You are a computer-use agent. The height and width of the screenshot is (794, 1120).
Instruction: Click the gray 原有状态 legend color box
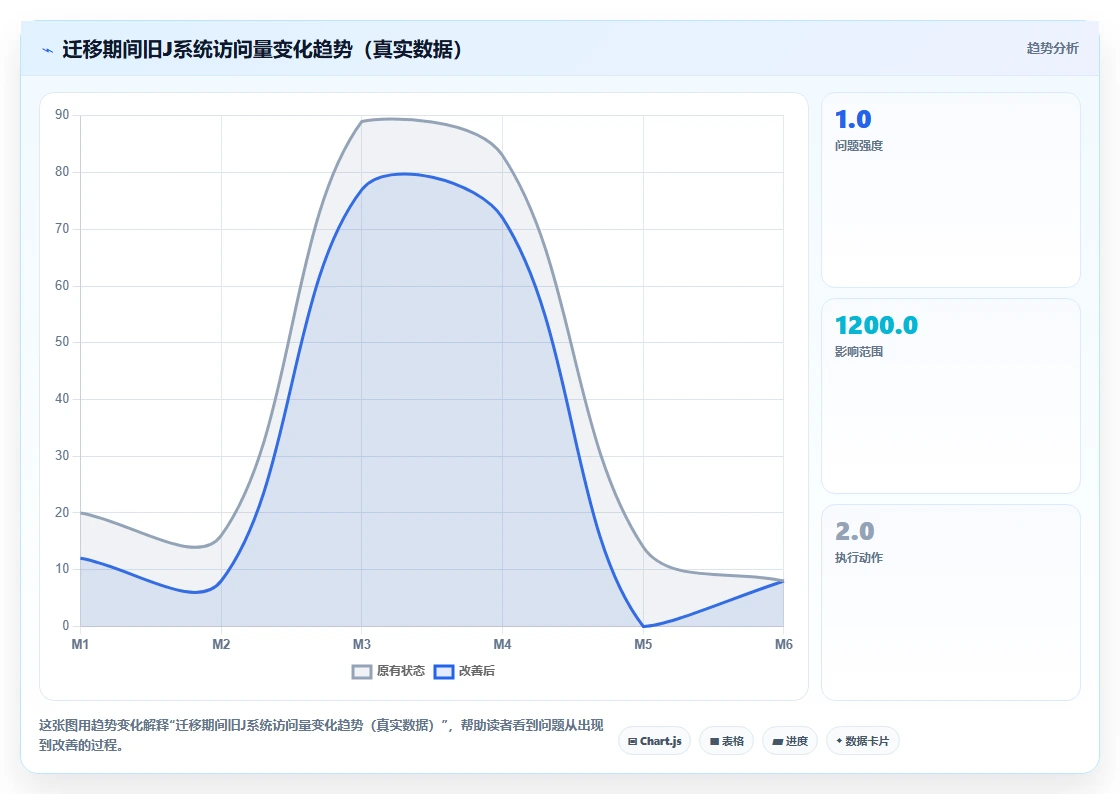[362, 672]
